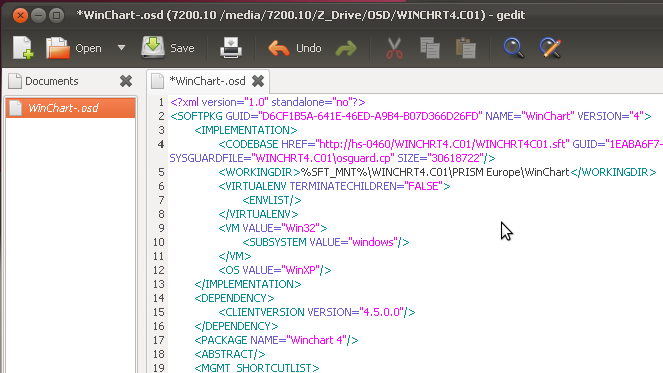Redo last action with green arrow
Viewport: 663px width, 373px height.
pyautogui.click(x=346, y=49)
